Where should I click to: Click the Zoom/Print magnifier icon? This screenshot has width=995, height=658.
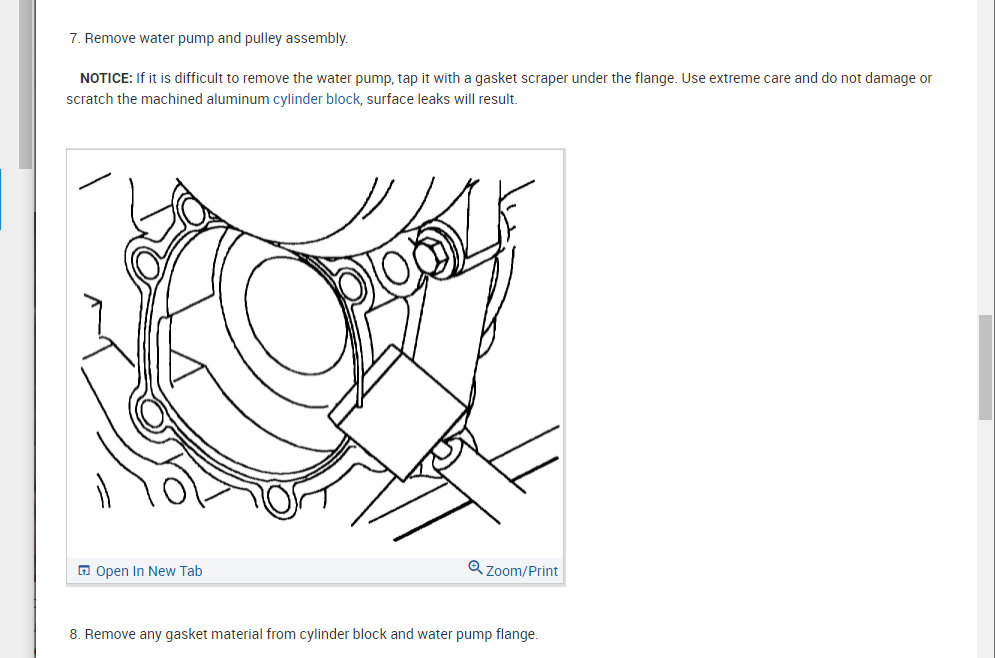point(475,567)
